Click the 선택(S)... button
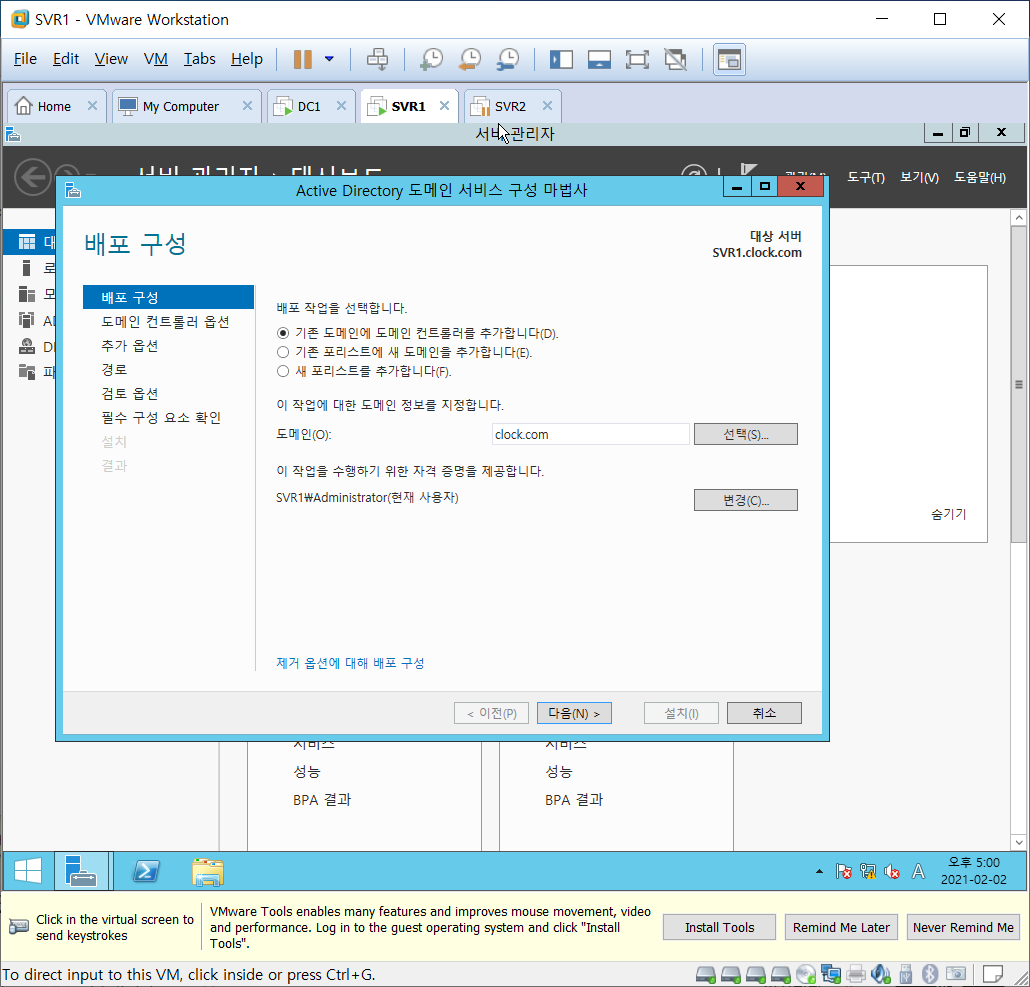Screen dimensions: 1030x987 [746, 434]
